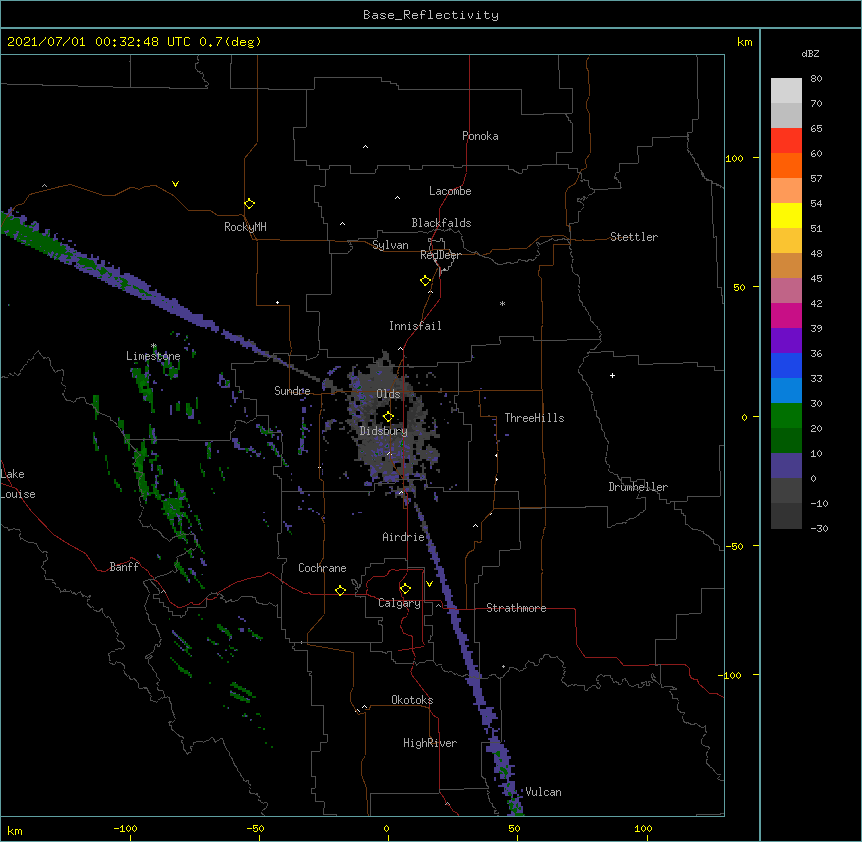Click the Strathmore town label
Screen dimensions: 862x842
516,608
